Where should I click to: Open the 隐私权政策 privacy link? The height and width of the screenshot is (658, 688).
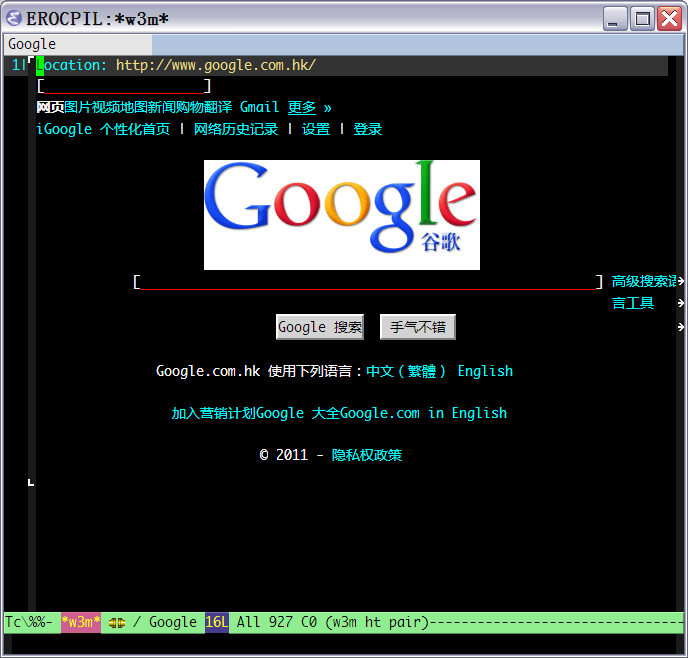(x=367, y=455)
